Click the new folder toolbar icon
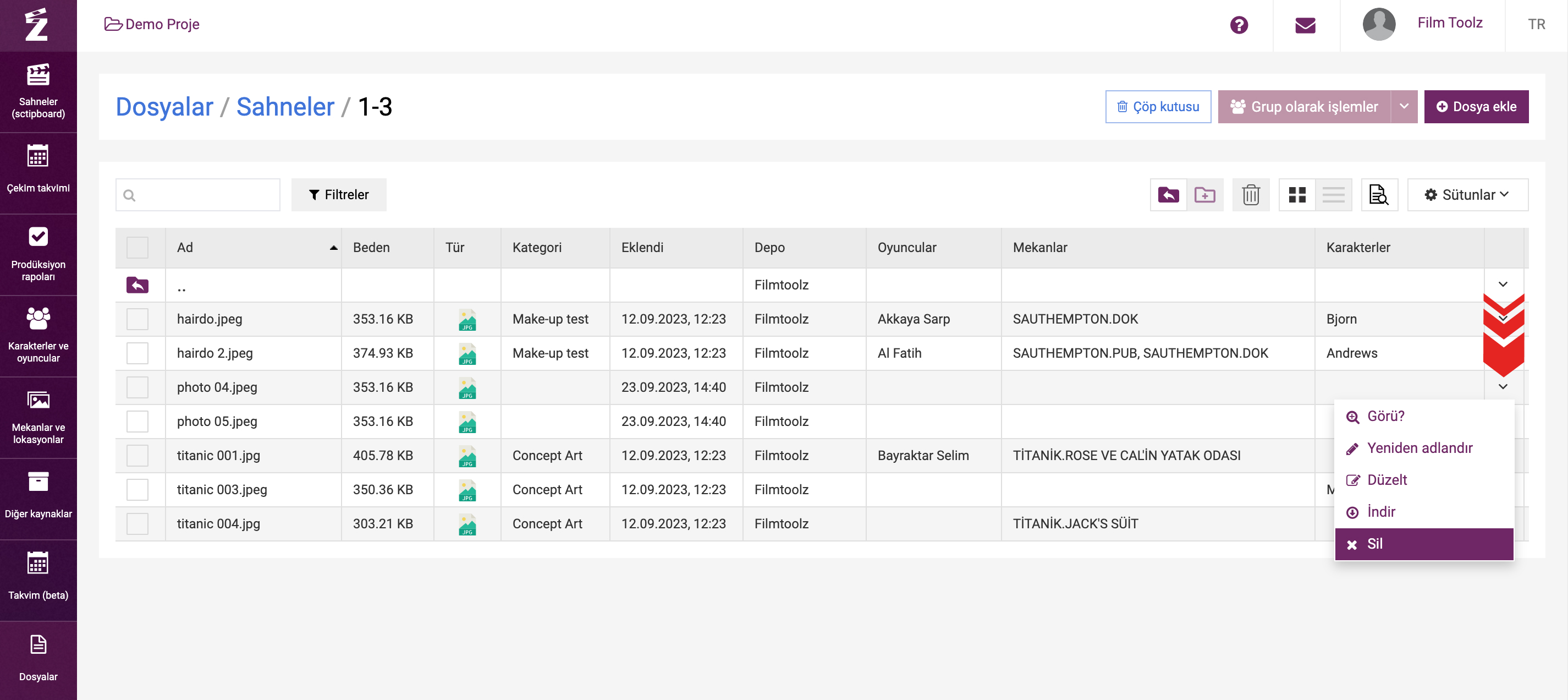 (1204, 195)
